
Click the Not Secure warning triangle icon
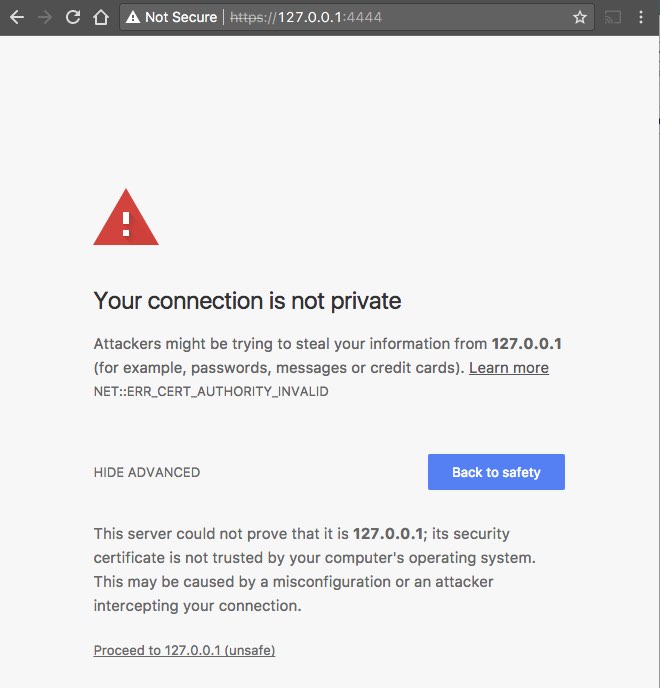(133, 17)
